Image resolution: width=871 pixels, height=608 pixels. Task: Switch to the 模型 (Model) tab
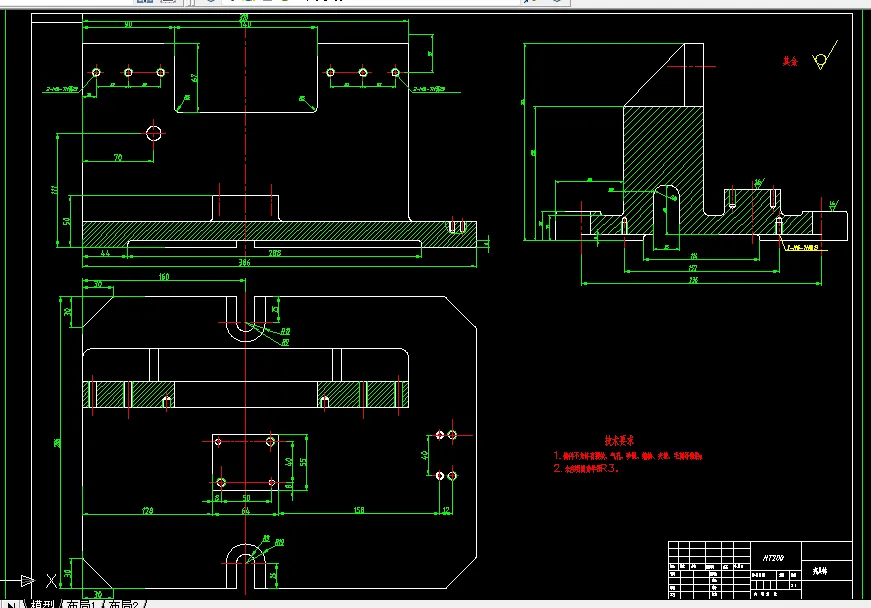pyautogui.click(x=42, y=604)
